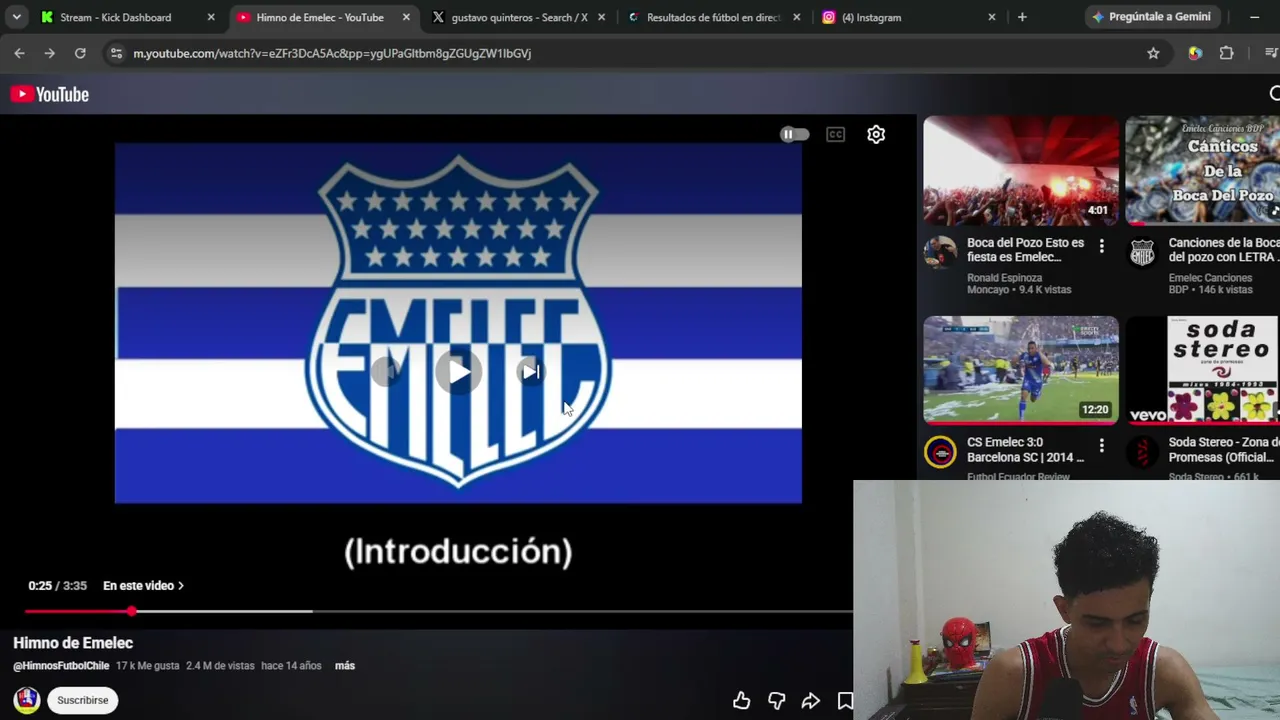Click the 'Himno de Emelec' video title
1280x720 pixels.
point(73,643)
